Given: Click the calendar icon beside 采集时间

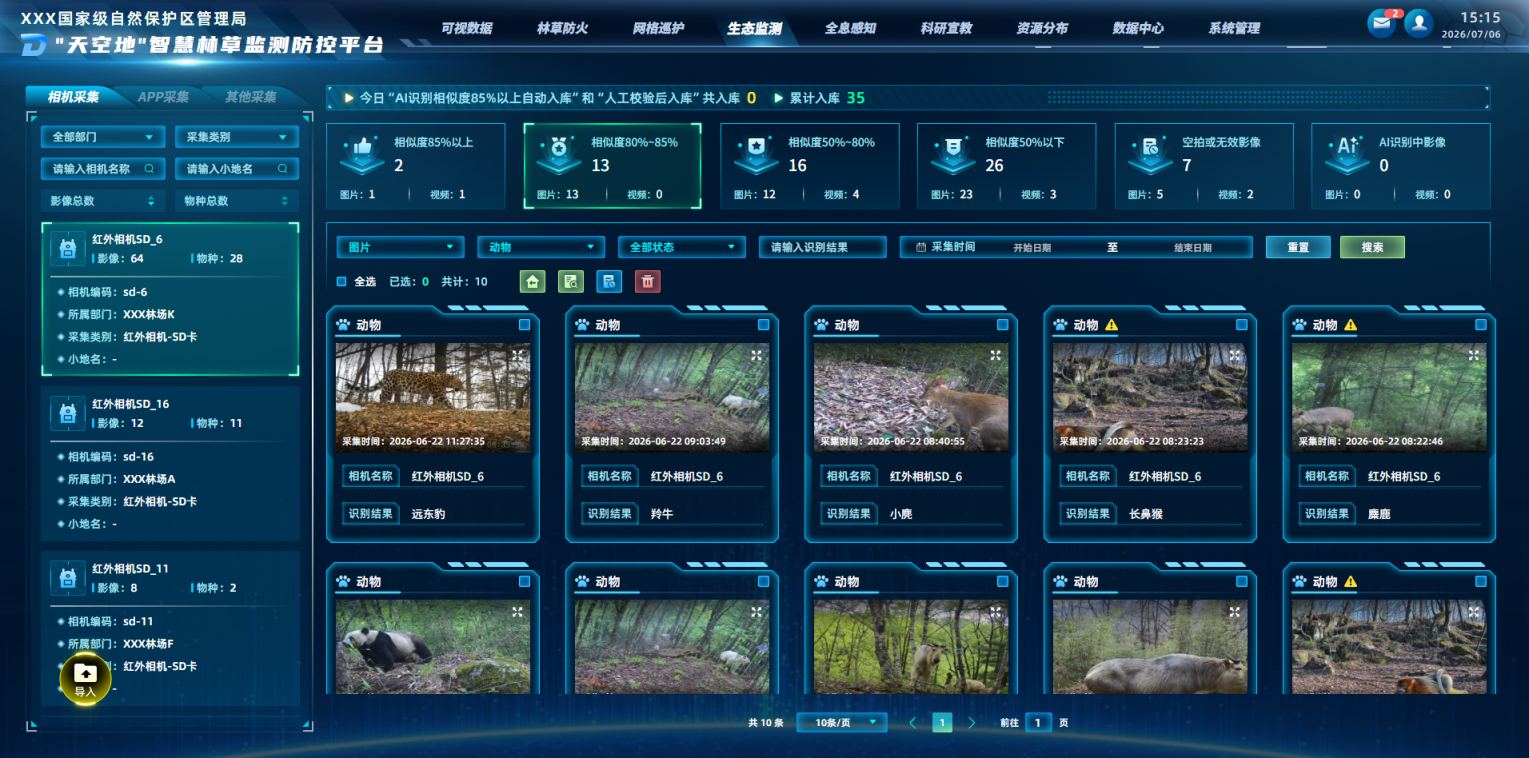Looking at the screenshot, I should [921, 247].
